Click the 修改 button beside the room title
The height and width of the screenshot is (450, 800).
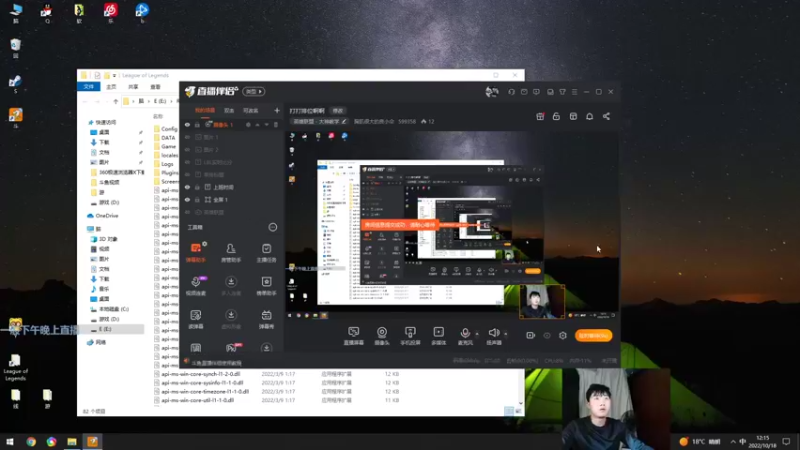tap(338, 110)
